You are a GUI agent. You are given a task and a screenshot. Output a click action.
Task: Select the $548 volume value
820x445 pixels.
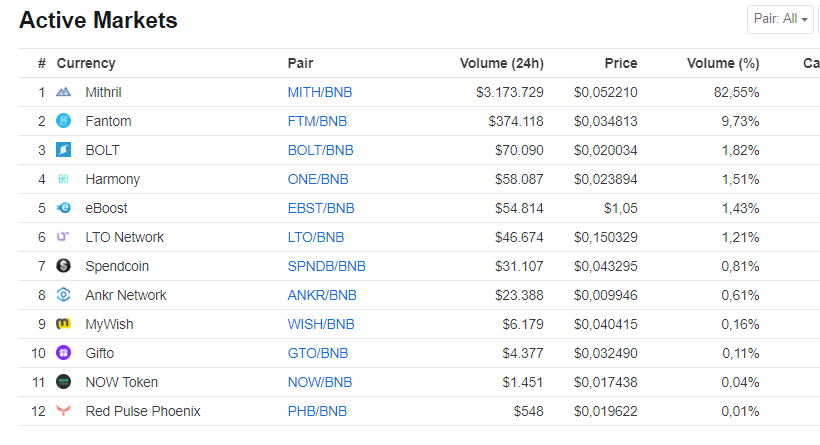coord(528,412)
